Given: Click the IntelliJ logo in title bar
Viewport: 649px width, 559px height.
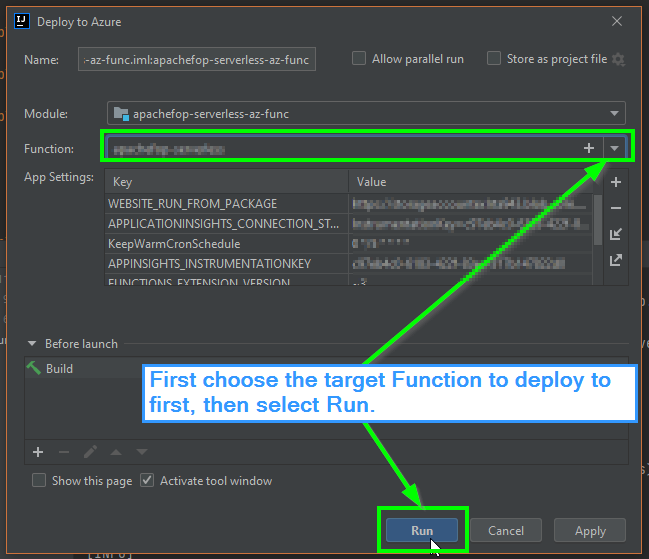Looking at the screenshot, I should click(x=22, y=21).
